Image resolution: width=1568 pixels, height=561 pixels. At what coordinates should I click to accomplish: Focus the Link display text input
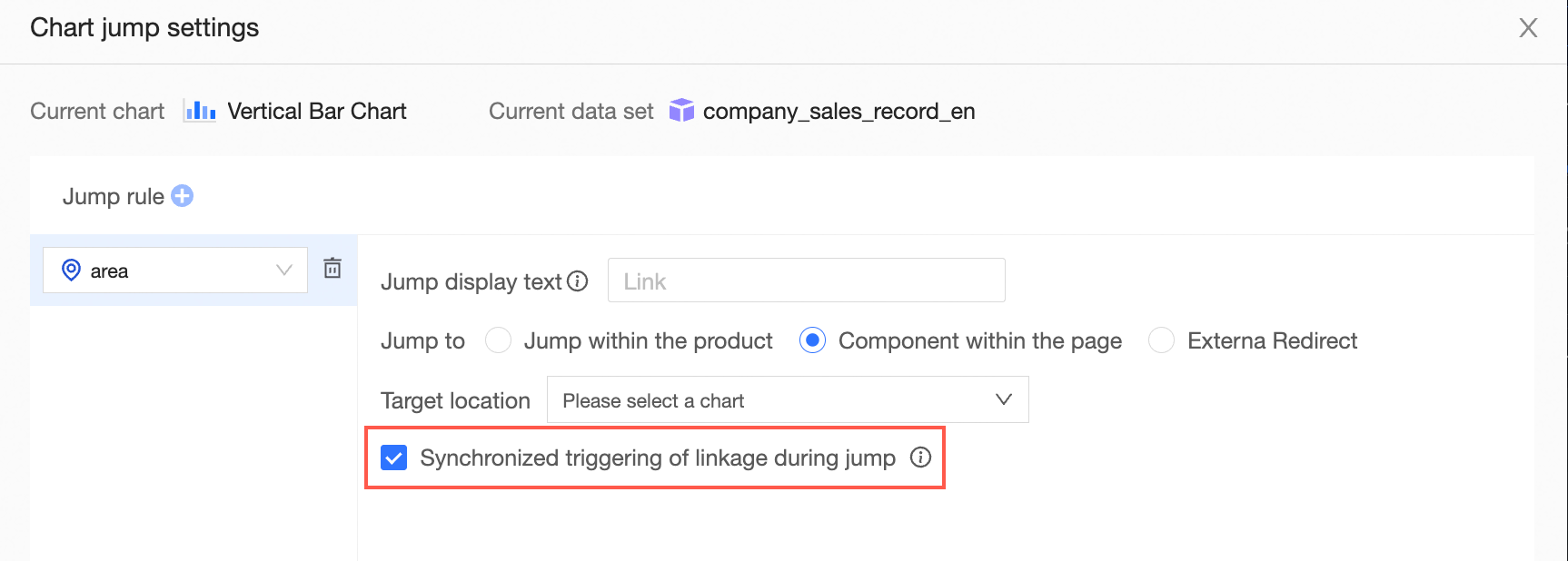(x=806, y=280)
